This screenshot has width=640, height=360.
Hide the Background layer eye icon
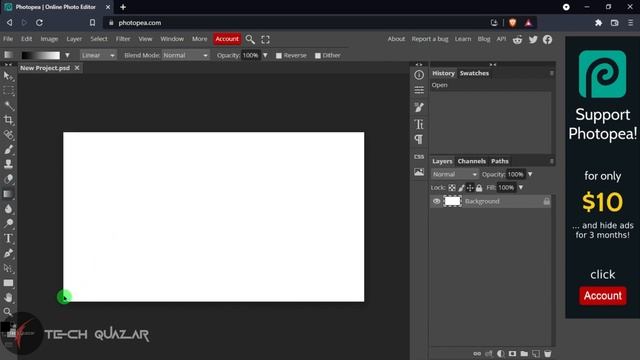tap(436, 201)
